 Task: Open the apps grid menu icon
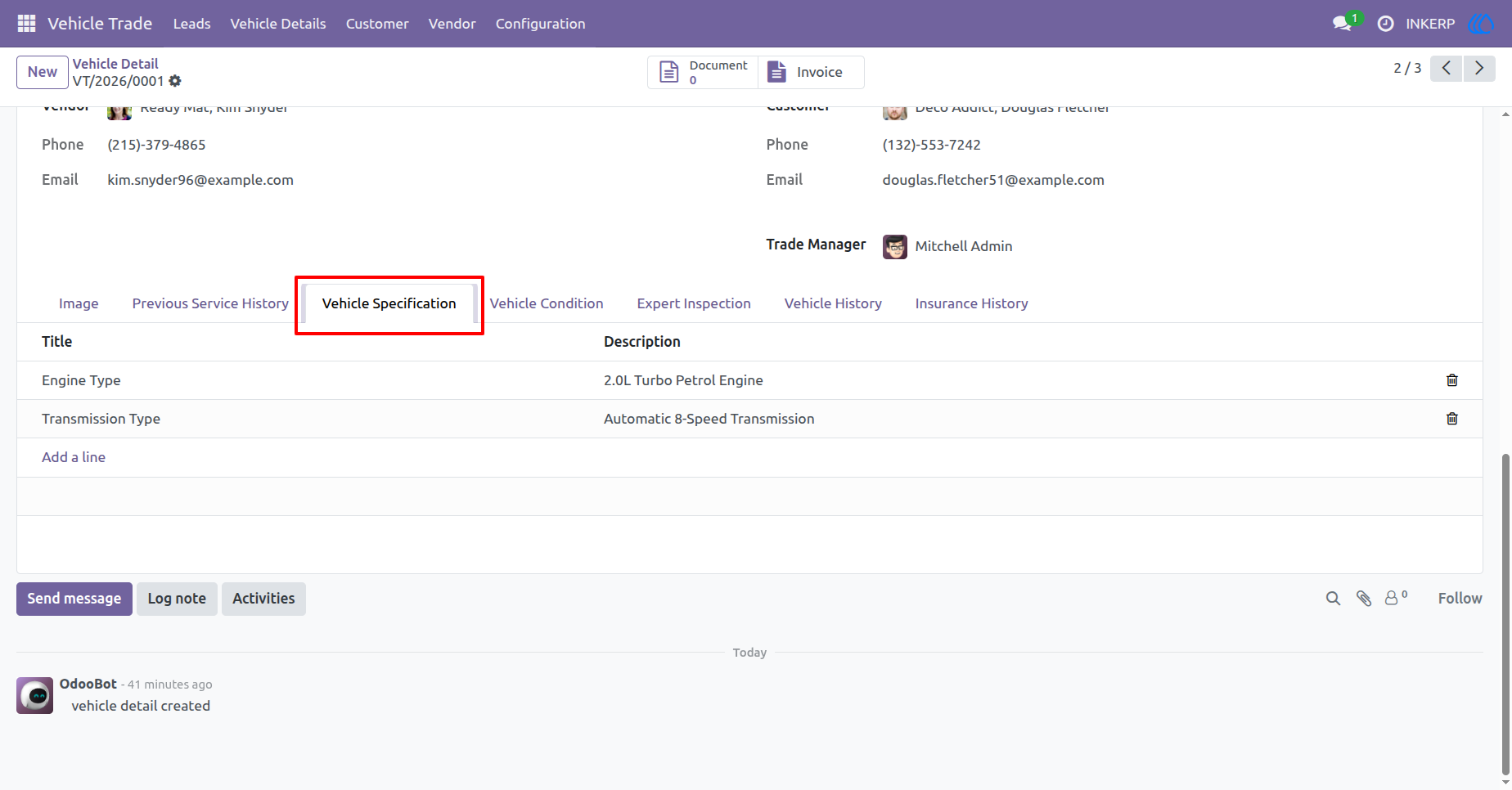(26, 24)
